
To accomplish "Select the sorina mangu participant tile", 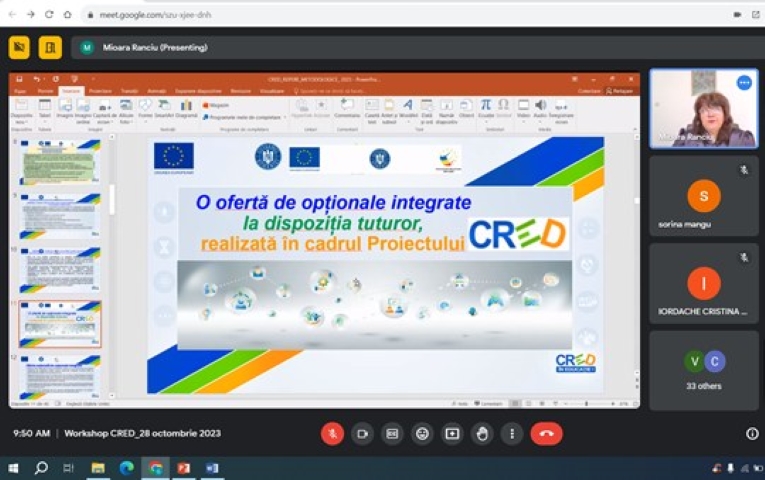I will [704, 196].
